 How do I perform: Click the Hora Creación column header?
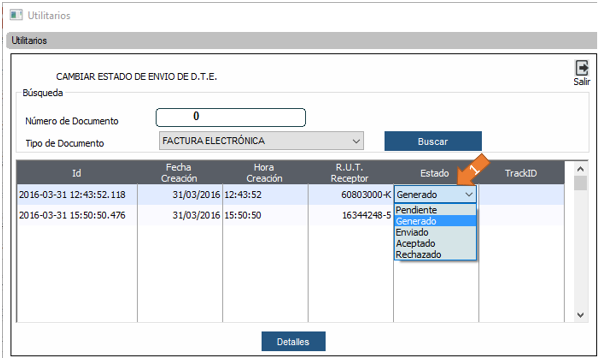pos(265,173)
